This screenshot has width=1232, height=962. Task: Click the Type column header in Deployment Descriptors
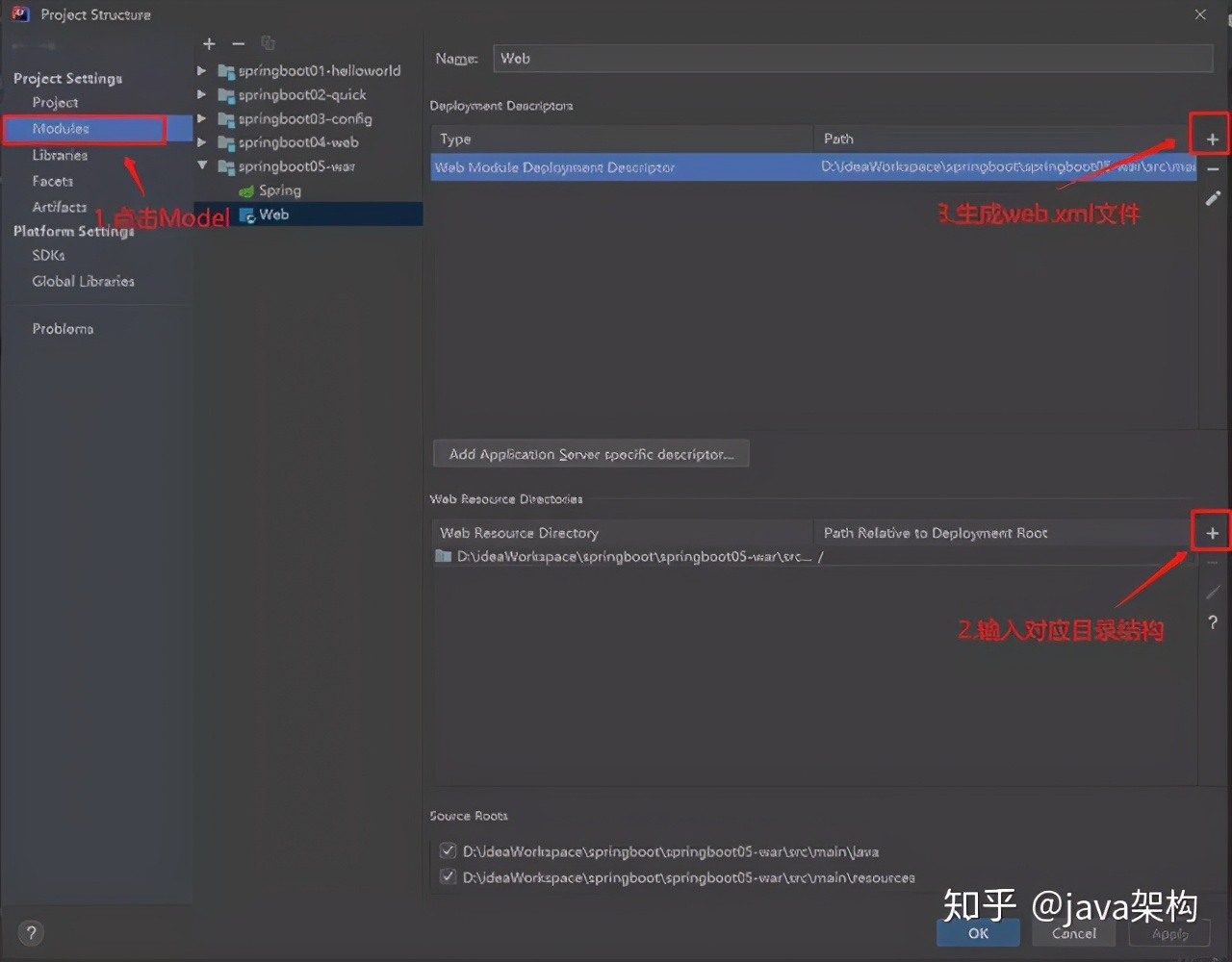(x=622, y=139)
